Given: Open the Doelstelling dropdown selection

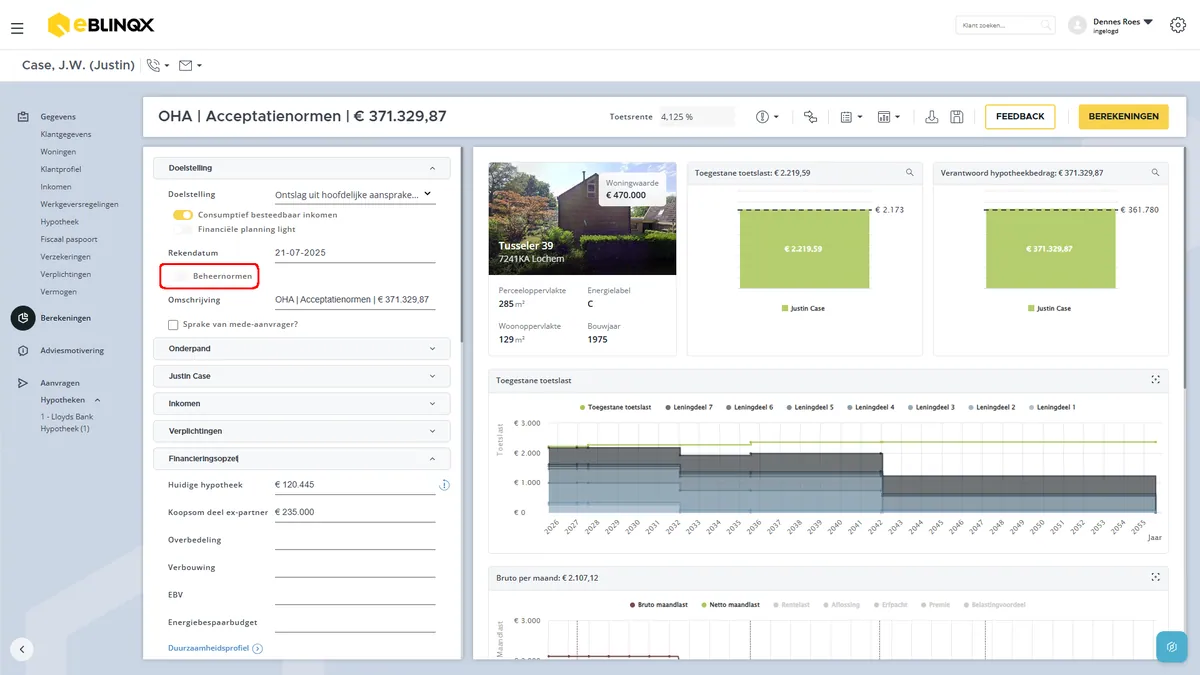Looking at the screenshot, I should [x=355, y=195].
